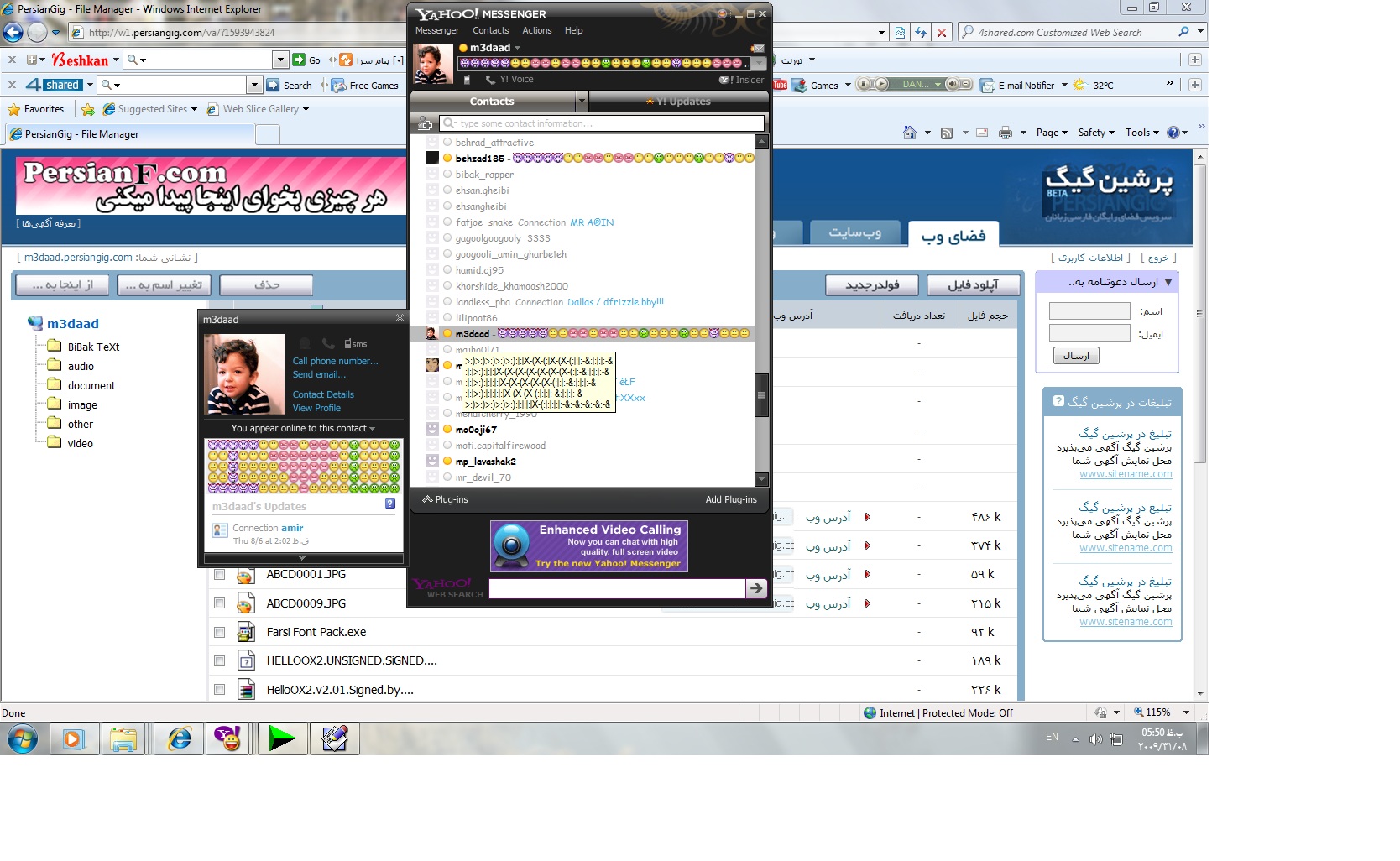Tick the checkbox for ABCD0009.JPG

(219, 603)
